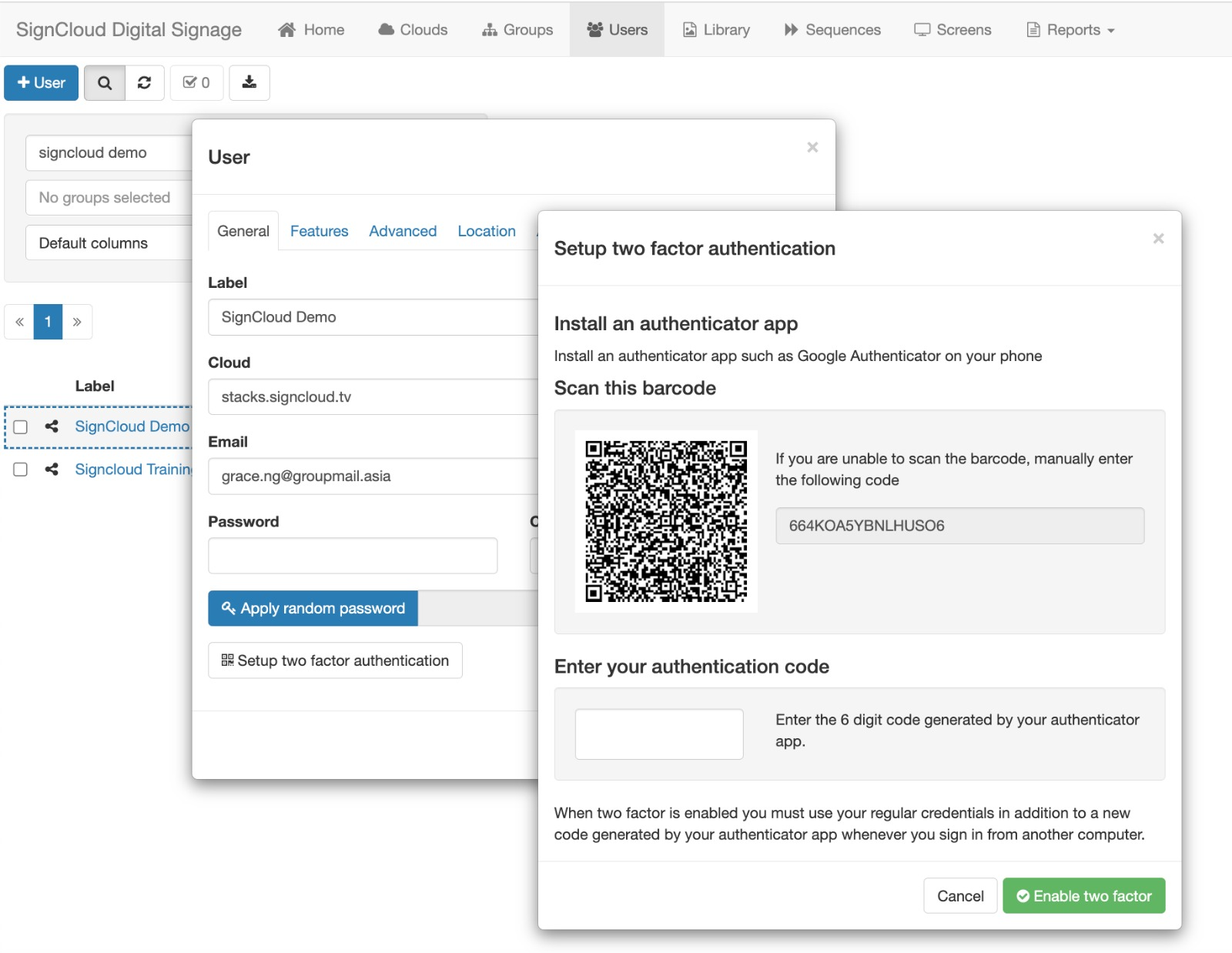Click Enable two factor green button
This screenshot has height=953, width=1232.
(1084, 896)
